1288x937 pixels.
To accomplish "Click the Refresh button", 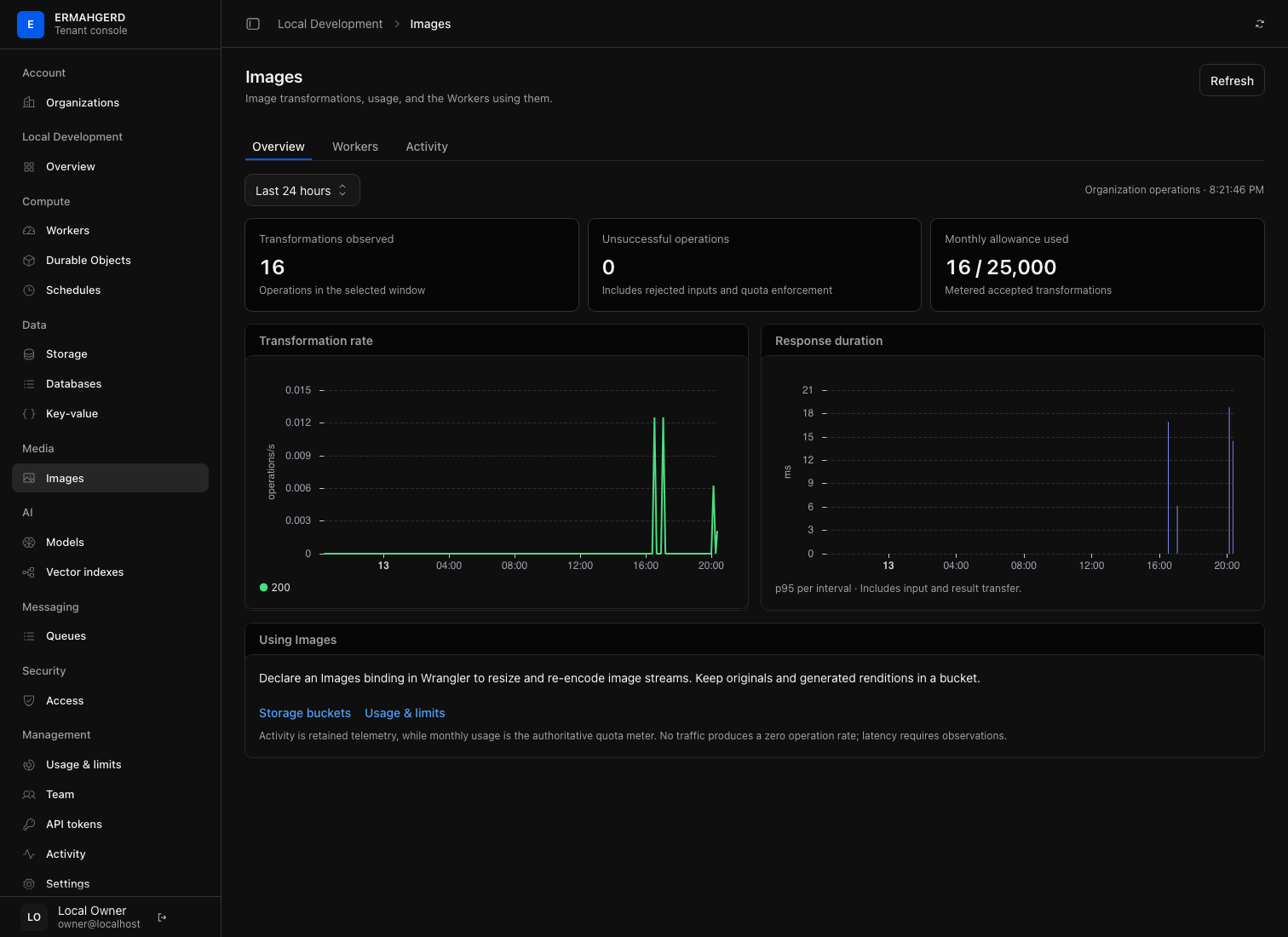I will (x=1232, y=81).
